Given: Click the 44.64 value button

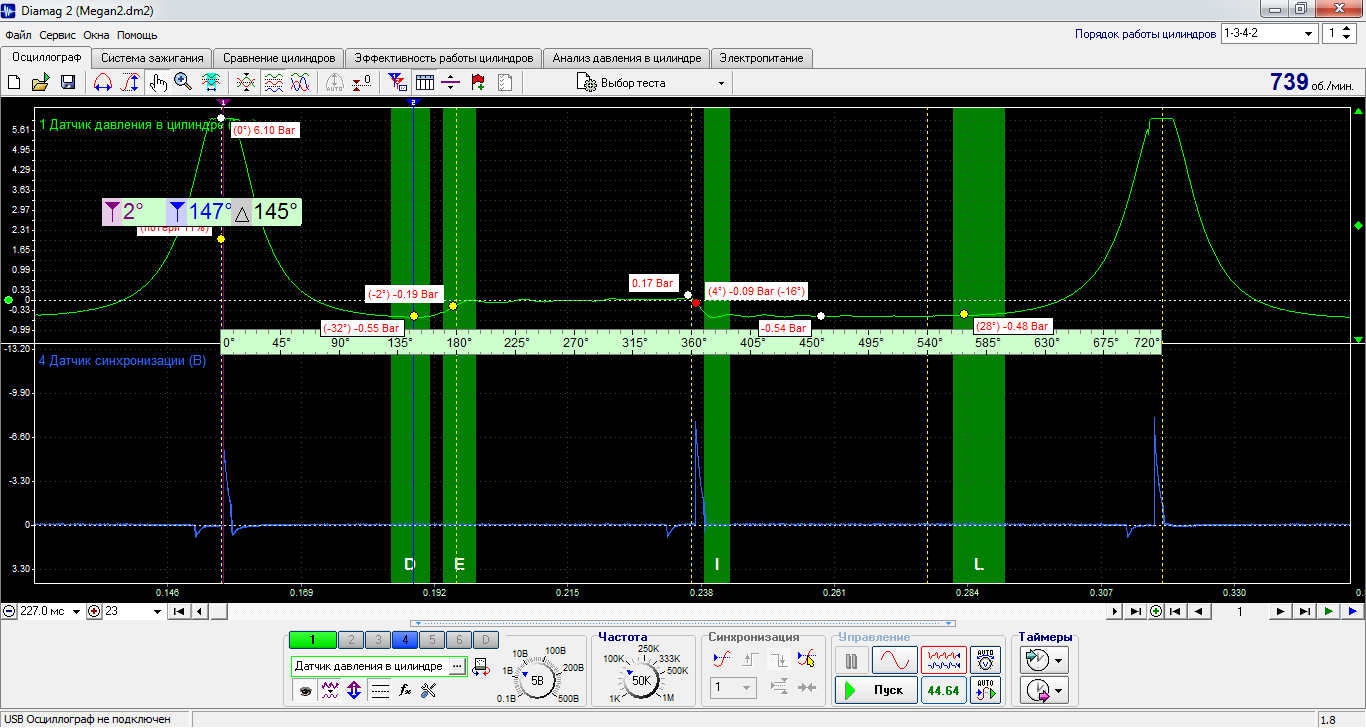Looking at the screenshot, I should pos(943,690).
